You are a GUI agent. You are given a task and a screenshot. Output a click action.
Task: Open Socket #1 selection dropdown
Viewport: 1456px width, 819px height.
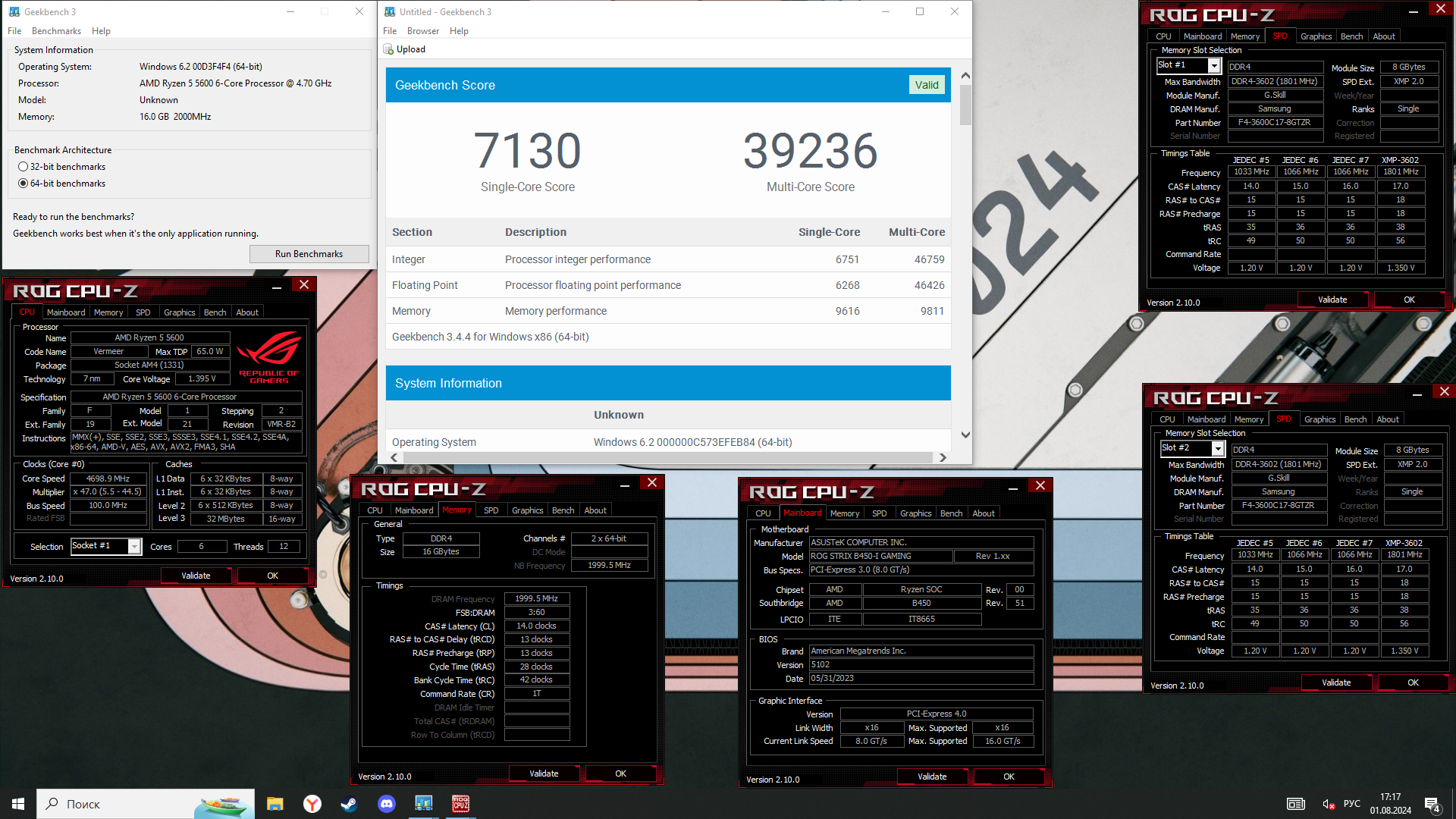tap(134, 546)
